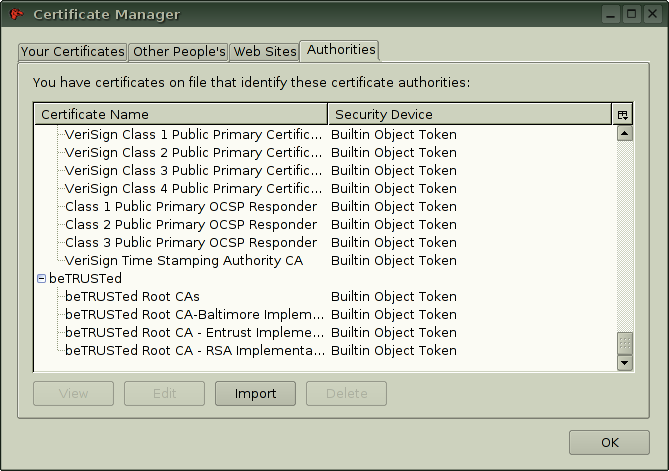Select the Authorities tab

click(340, 50)
